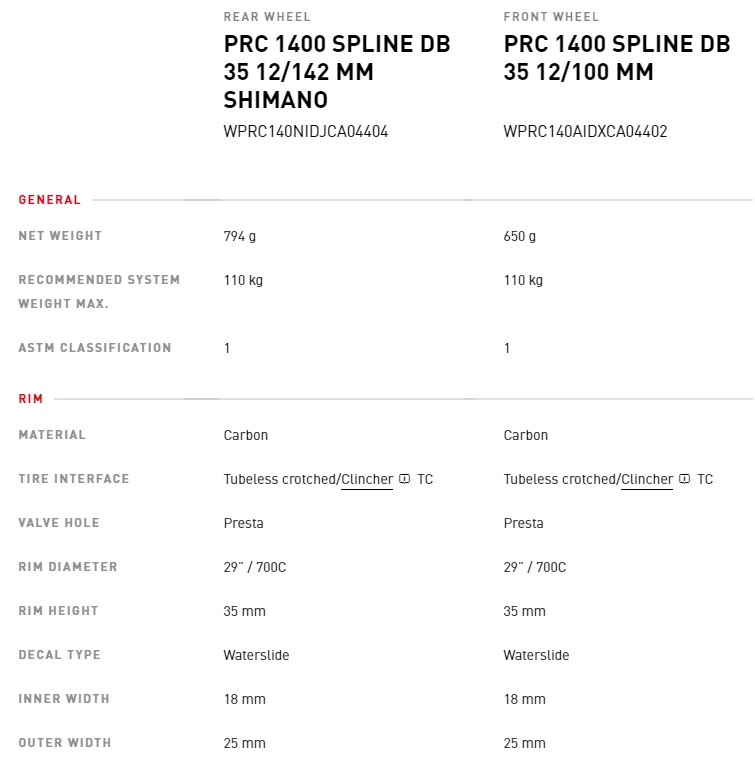
Task: Click the TIRE INTERFACE row label
Action: (74, 479)
